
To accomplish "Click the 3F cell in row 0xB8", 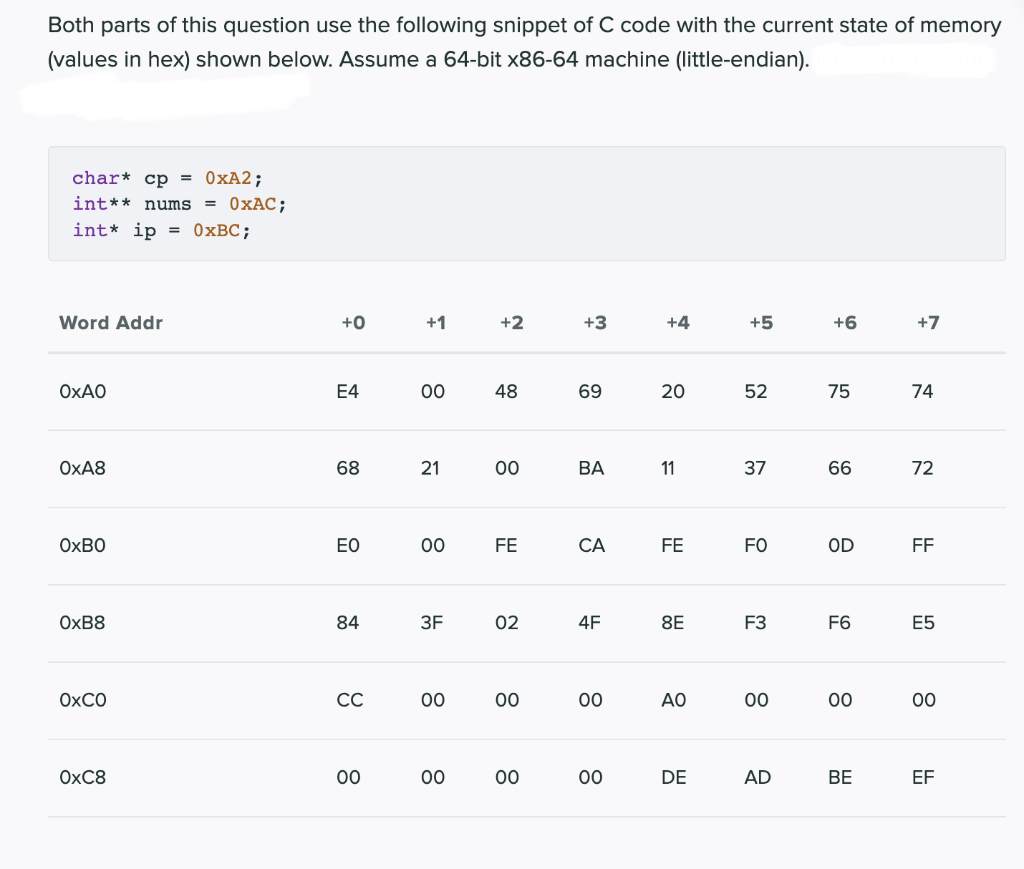I will pos(431,622).
